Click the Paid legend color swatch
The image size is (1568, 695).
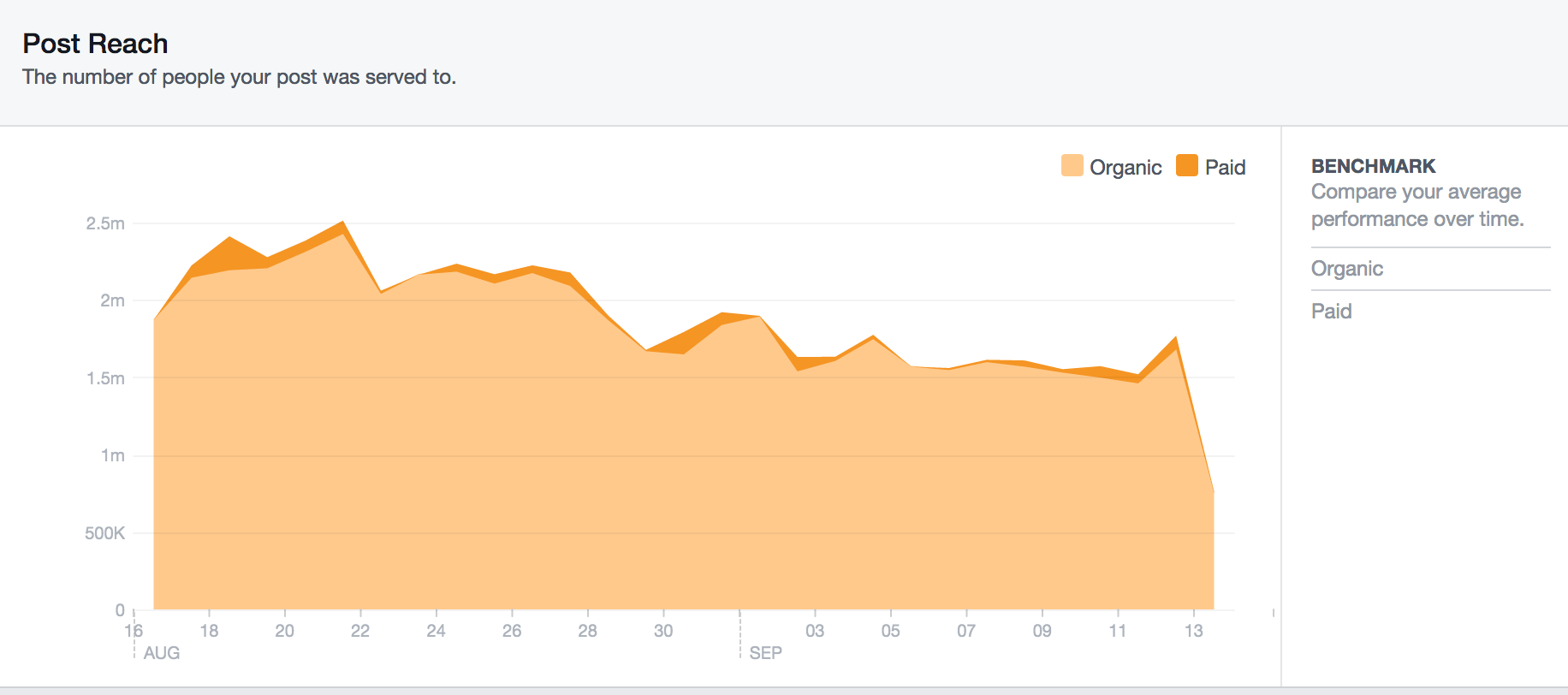1186,165
